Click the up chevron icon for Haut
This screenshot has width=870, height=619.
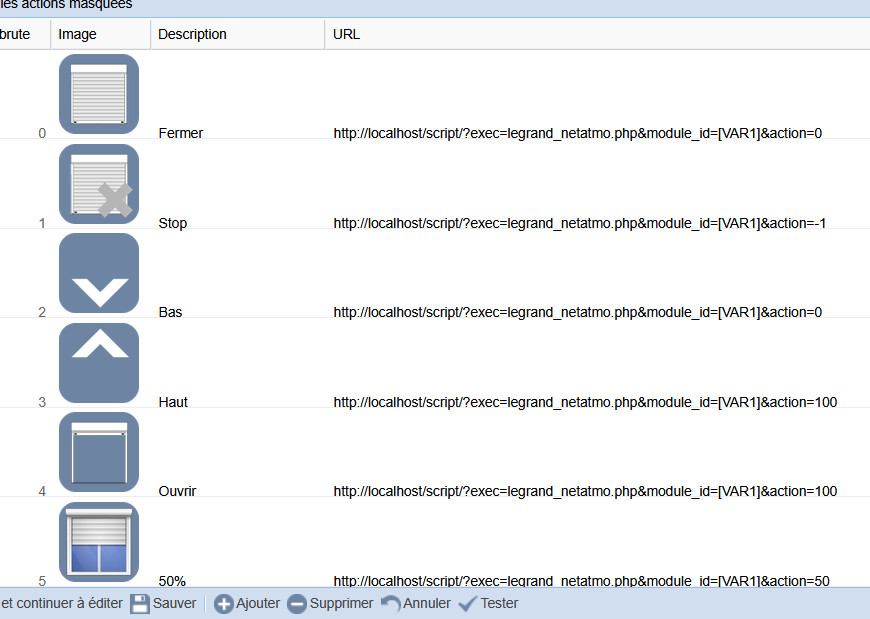click(99, 363)
